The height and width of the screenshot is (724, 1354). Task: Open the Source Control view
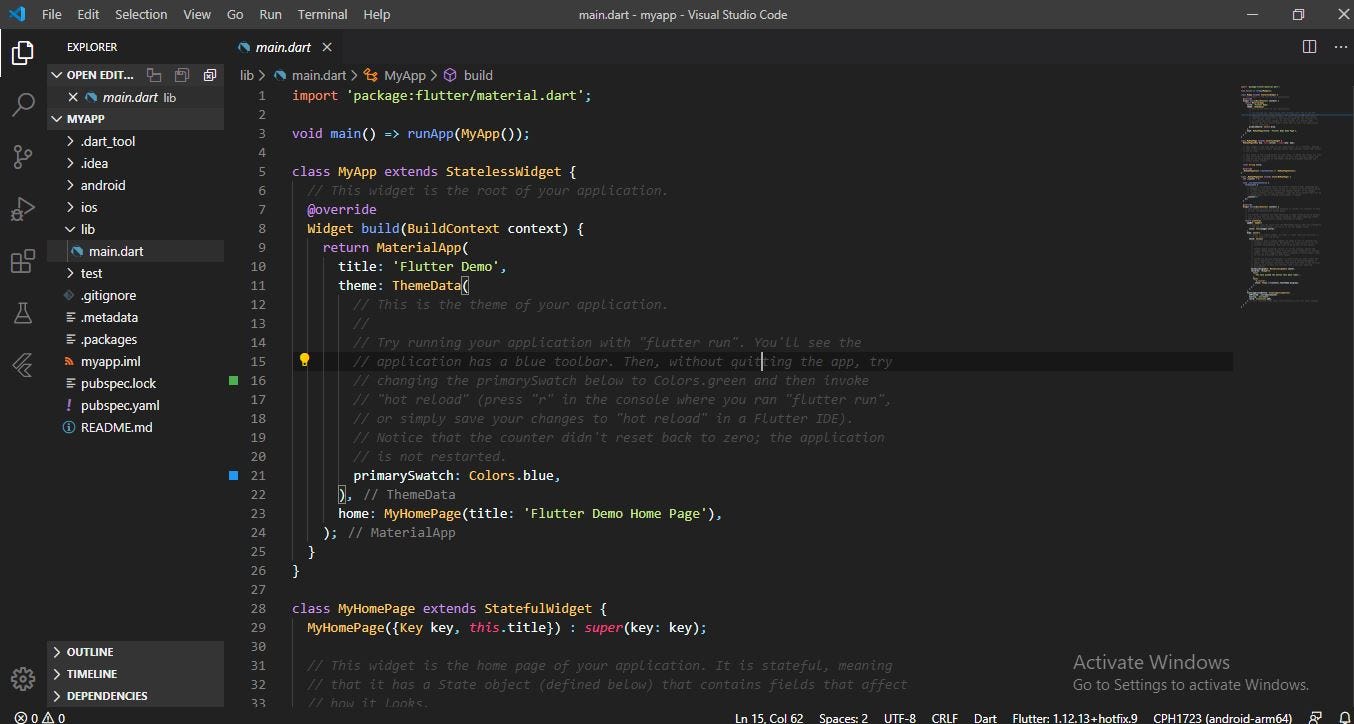click(22, 156)
